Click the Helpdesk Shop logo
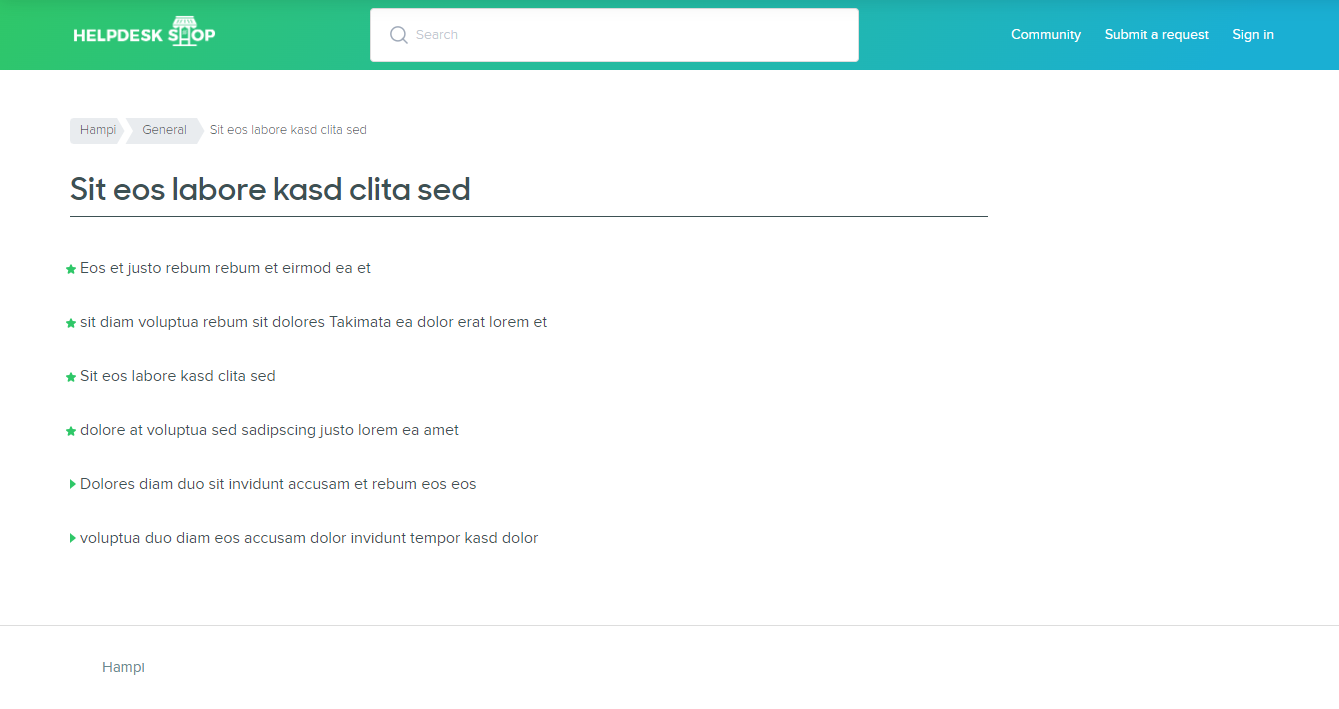The height and width of the screenshot is (709, 1339). pos(144,33)
